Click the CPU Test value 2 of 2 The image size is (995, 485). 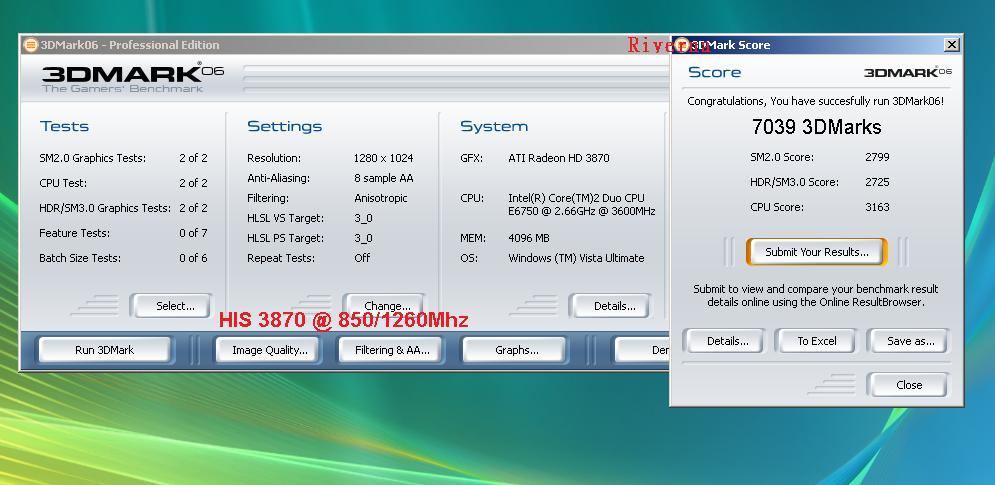tap(193, 183)
